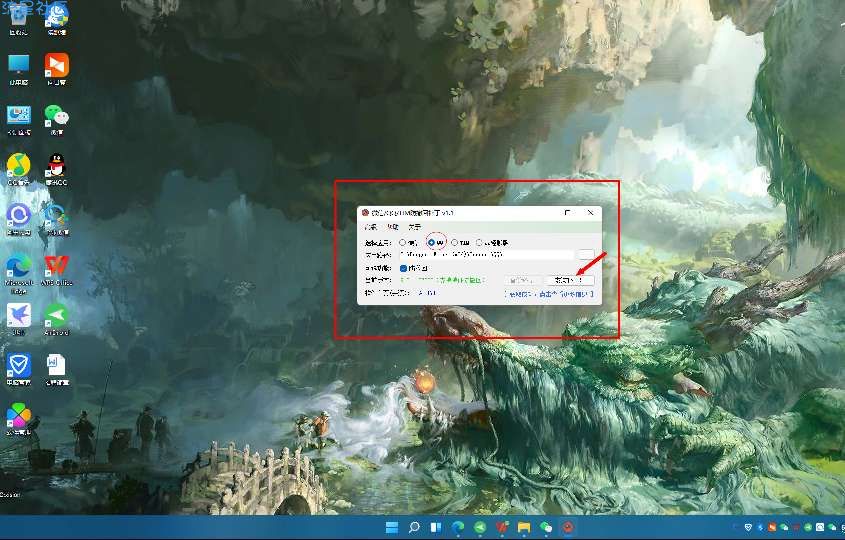Viewport: 845px width, 540px height.
Task: Switch to WPS Office in the taskbar
Action: pyautogui.click(x=502, y=527)
